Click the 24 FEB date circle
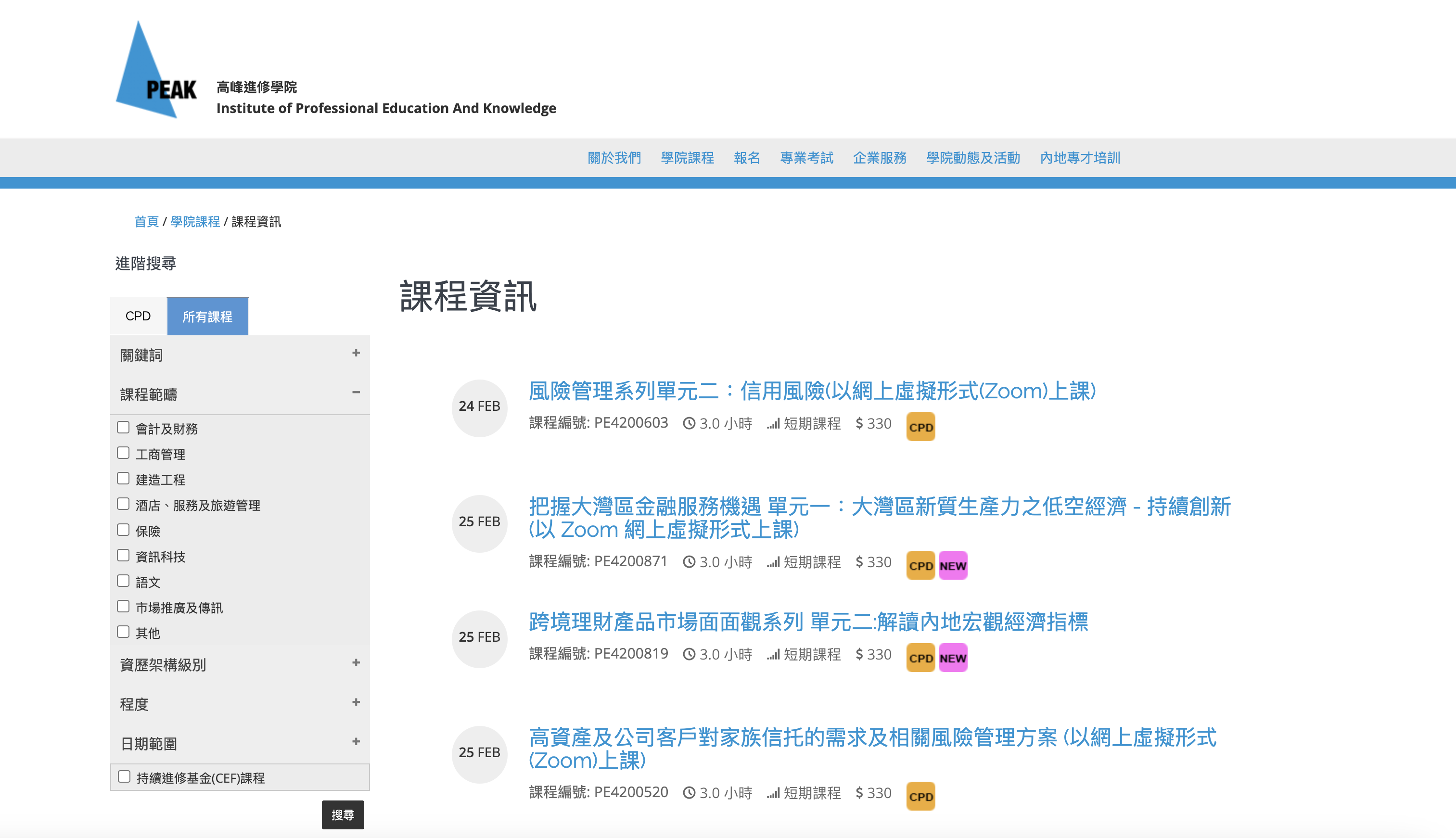The height and width of the screenshot is (838, 1456). pos(479,407)
